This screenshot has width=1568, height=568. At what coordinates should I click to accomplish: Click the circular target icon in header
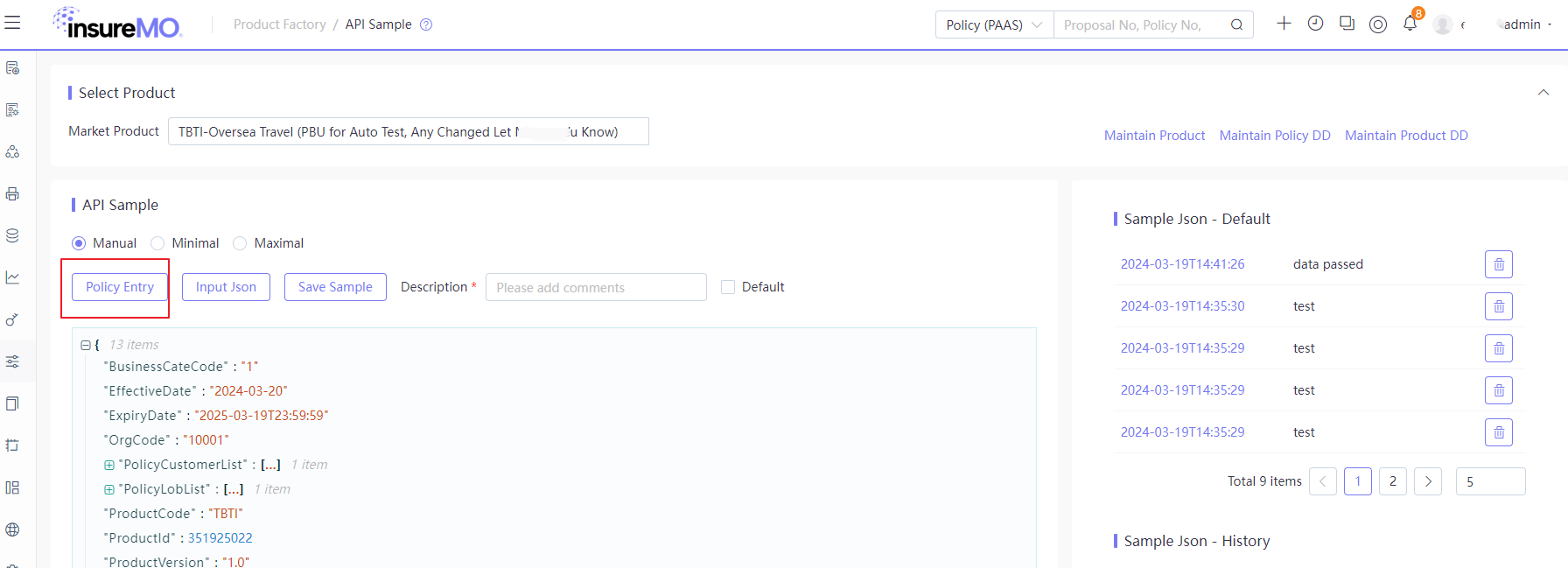coord(1378,25)
